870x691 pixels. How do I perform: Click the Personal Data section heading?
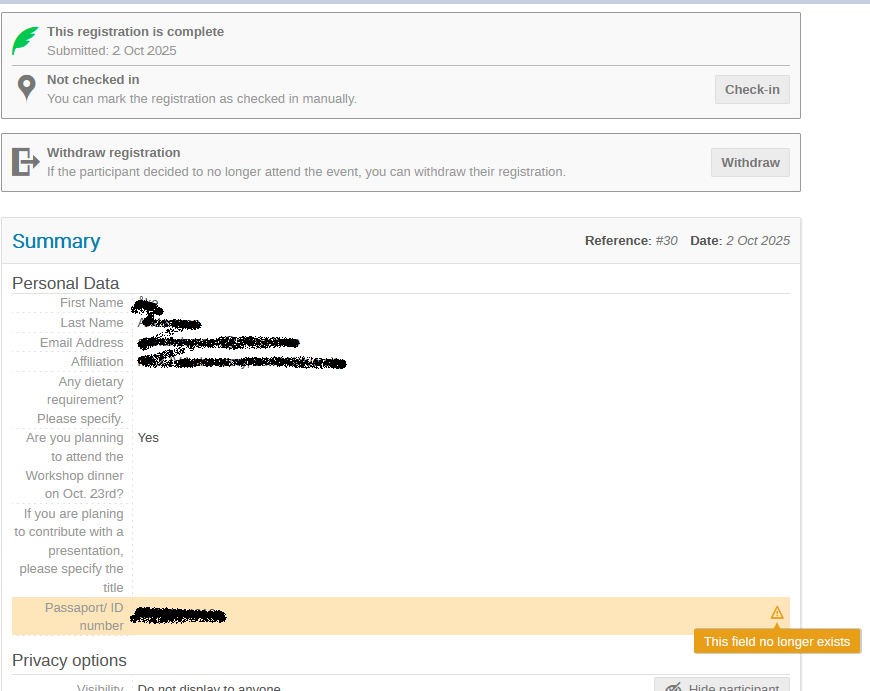[65, 283]
